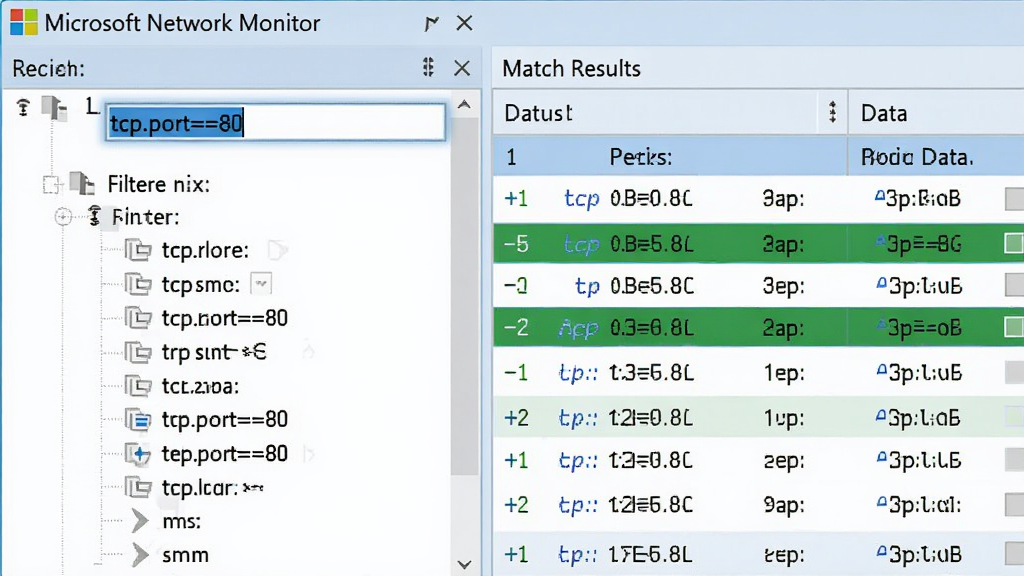Click the folder icon of trp sınt
The height and width of the screenshot is (576, 1024).
(138, 352)
